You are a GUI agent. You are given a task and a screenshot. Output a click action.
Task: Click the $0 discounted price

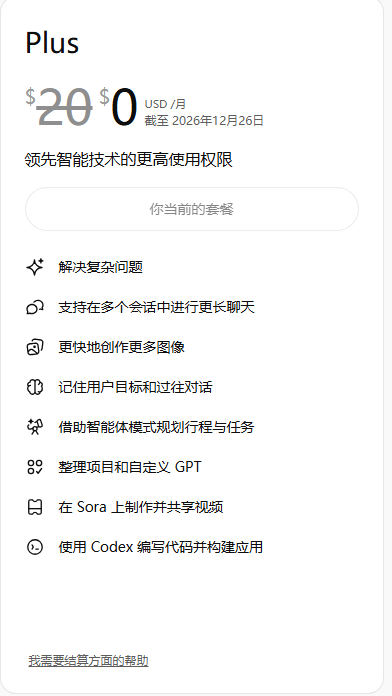click(x=118, y=107)
